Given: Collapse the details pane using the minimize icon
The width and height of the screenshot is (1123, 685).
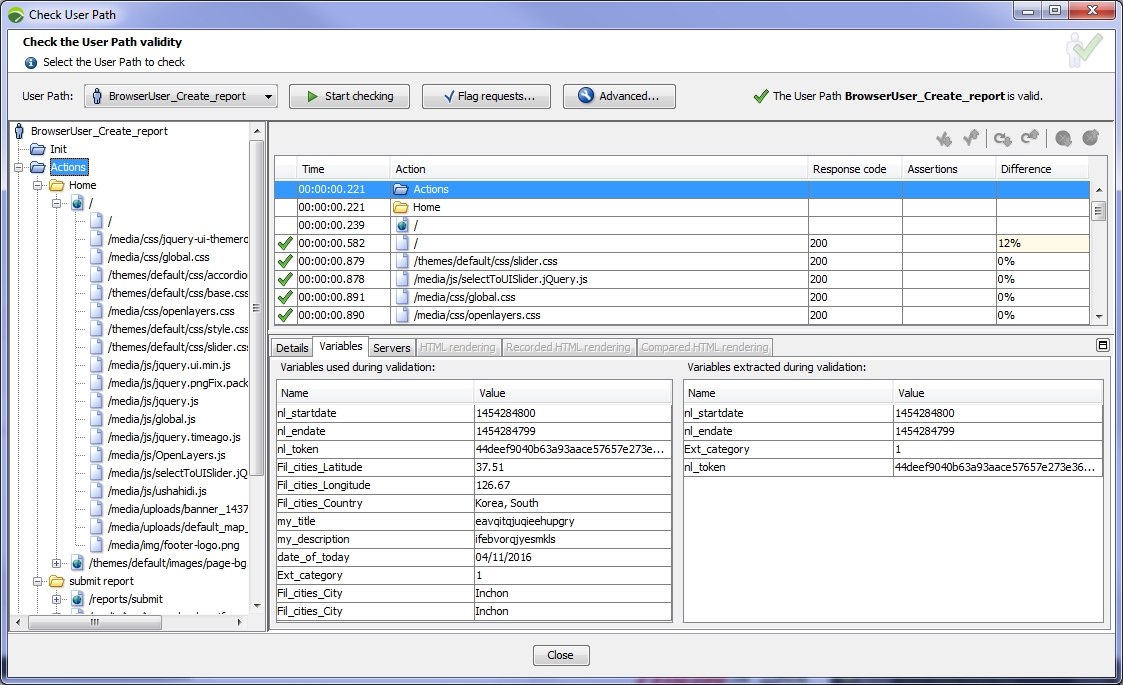Looking at the screenshot, I should coord(1101,345).
